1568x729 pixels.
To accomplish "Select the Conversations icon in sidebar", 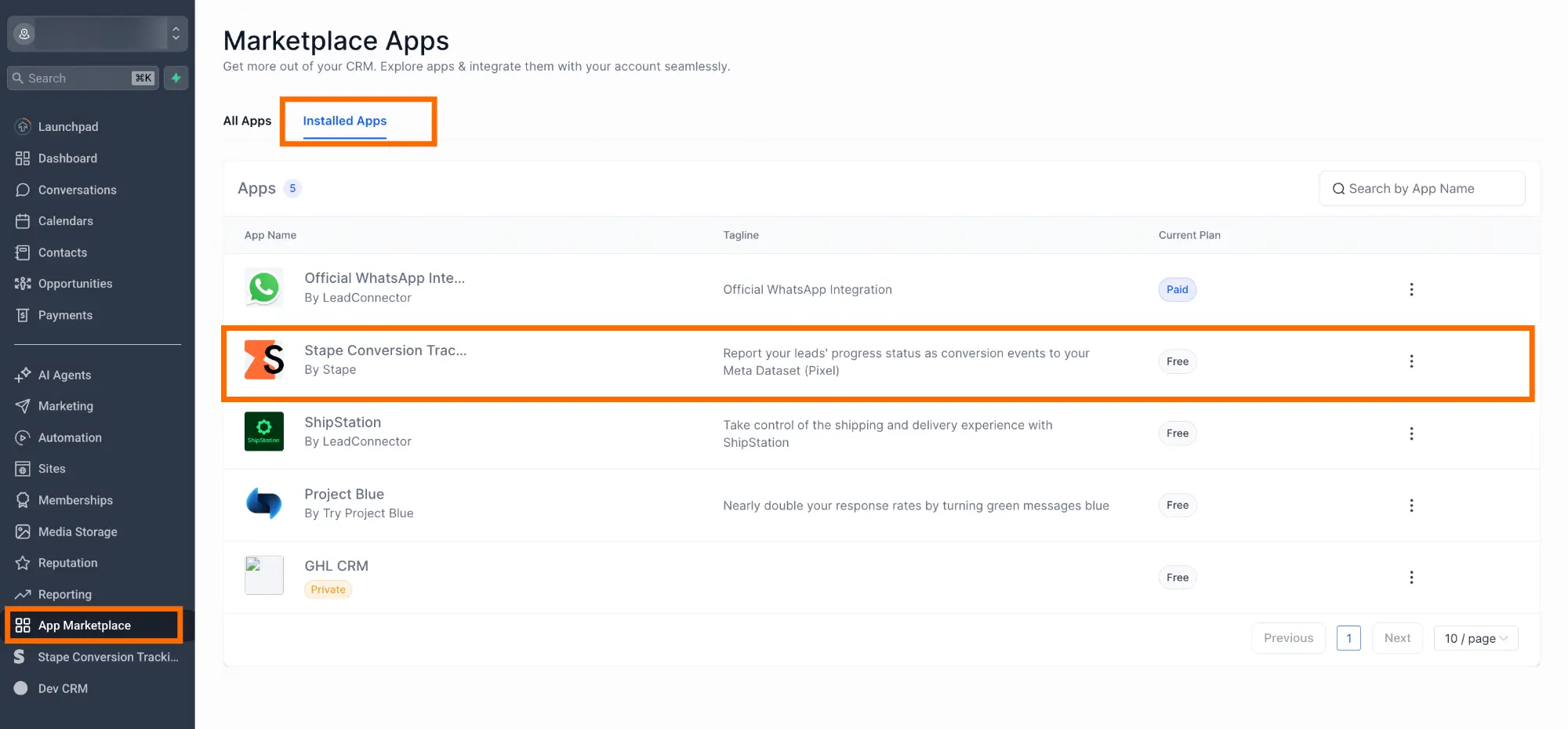I will click(24, 190).
